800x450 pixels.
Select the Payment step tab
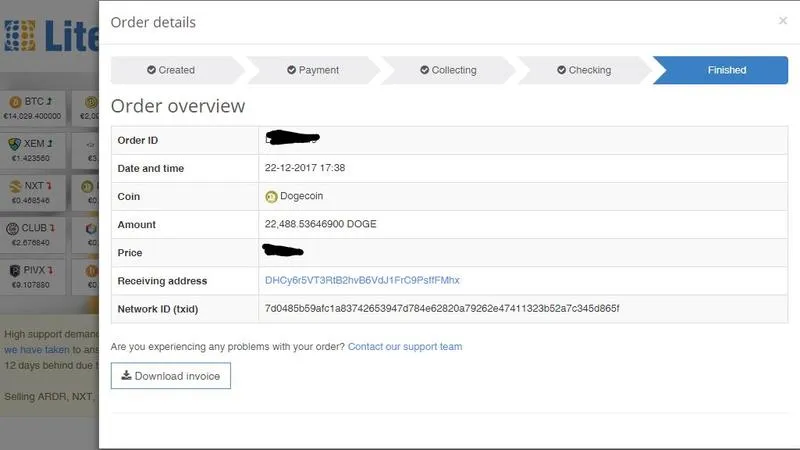(x=313, y=70)
